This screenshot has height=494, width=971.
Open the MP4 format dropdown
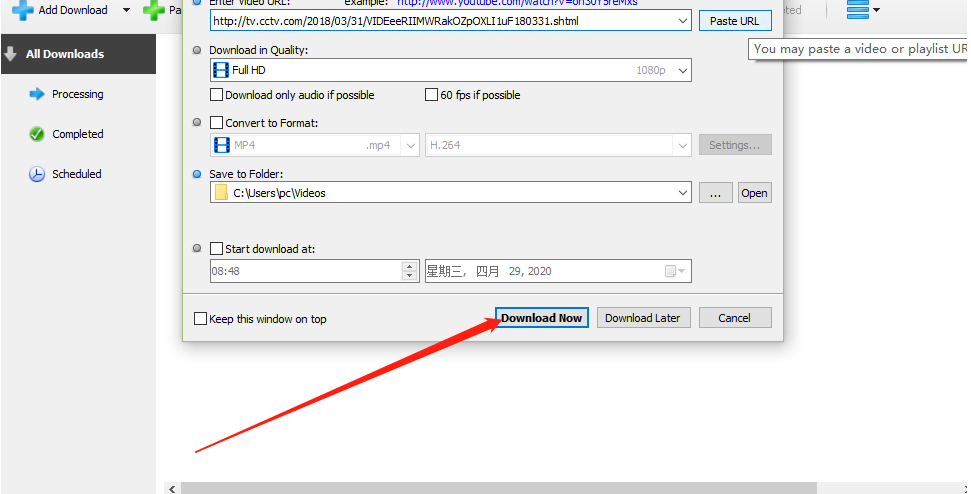411,145
